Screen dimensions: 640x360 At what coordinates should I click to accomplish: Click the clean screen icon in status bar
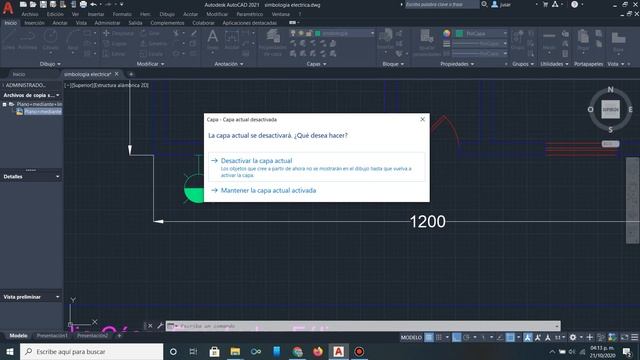click(x=624, y=337)
